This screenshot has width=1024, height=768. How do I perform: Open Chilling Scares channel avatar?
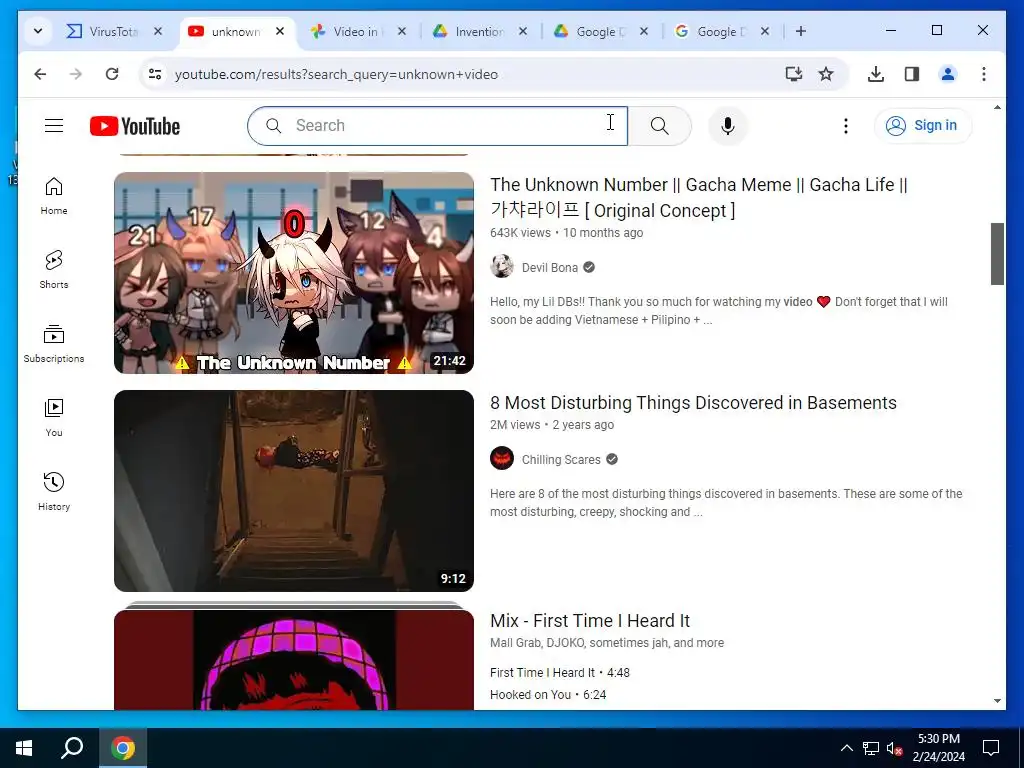[502, 458]
